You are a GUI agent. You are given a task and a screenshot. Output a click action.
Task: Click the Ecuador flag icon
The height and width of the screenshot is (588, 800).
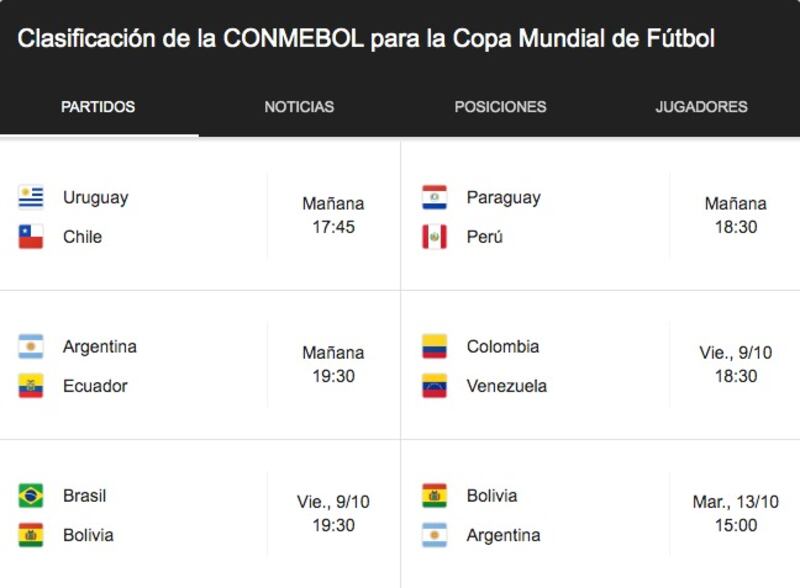(31, 386)
